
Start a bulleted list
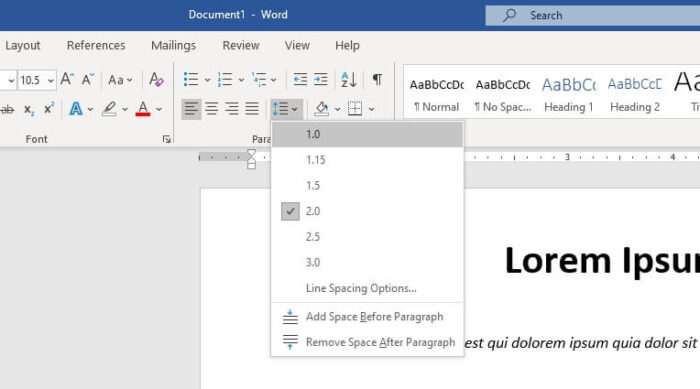pyautogui.click(x=191, y=79)
